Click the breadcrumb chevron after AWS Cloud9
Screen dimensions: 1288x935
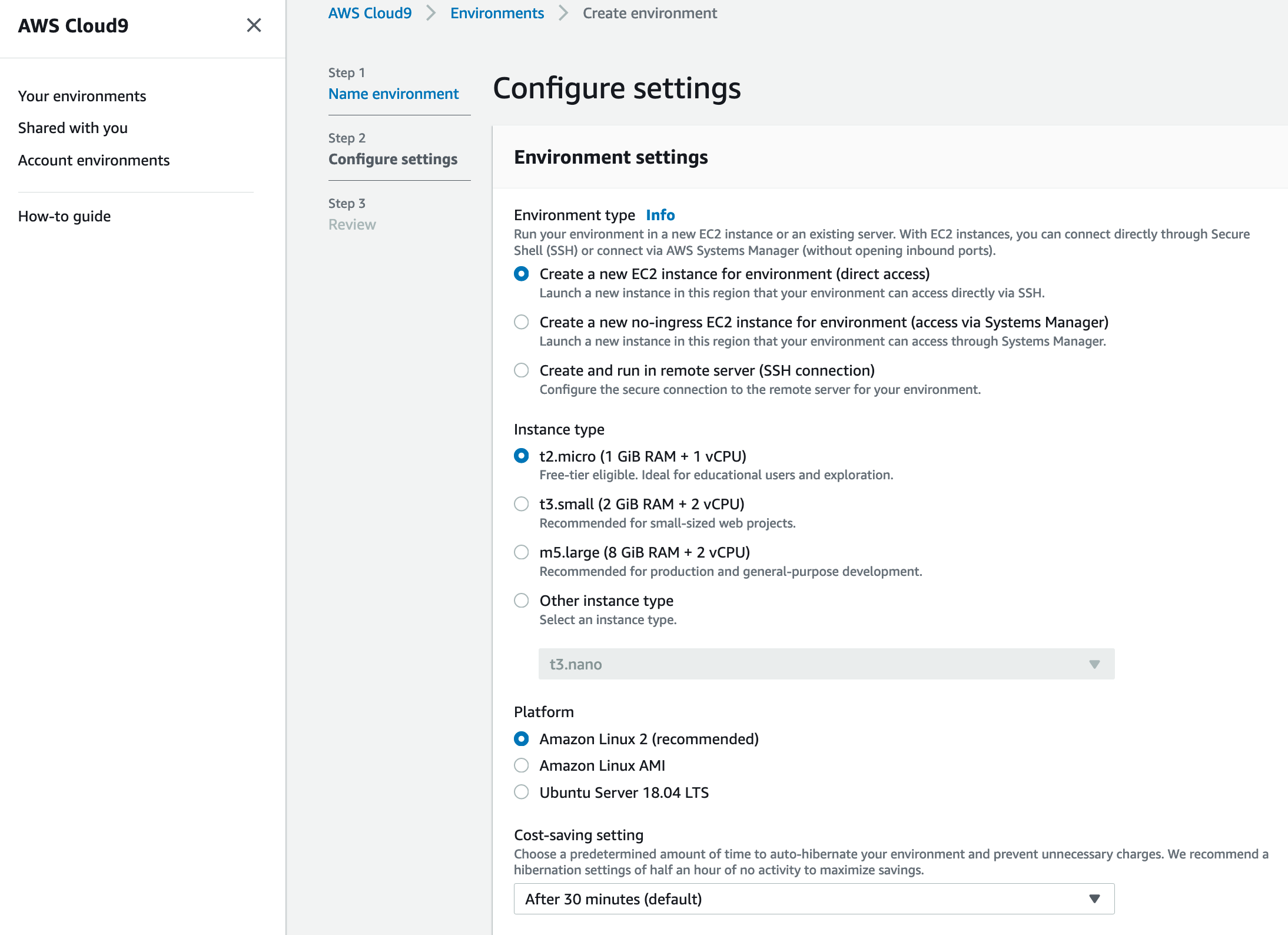[431, 13]
